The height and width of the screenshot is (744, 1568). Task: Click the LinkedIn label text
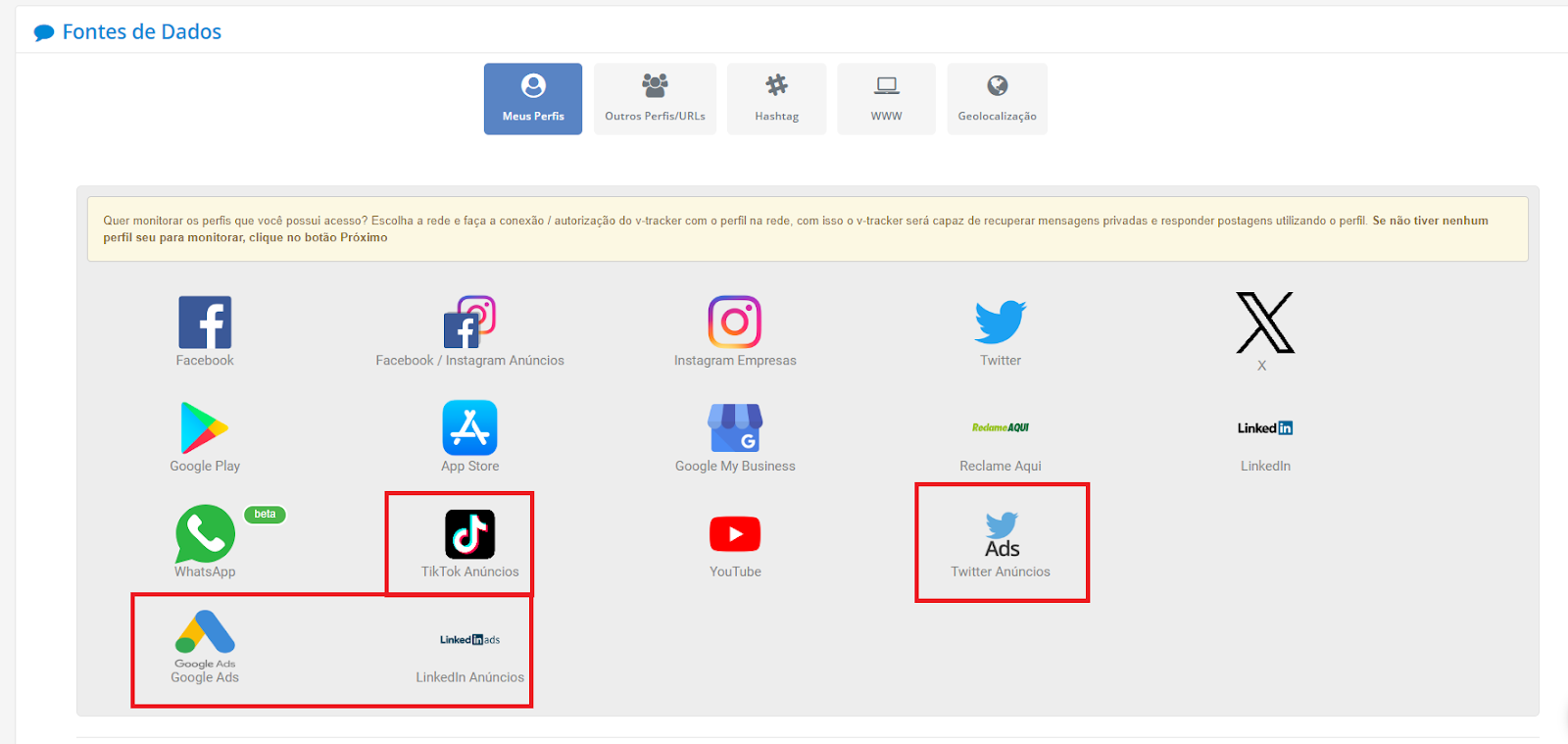coord(1265,467)
